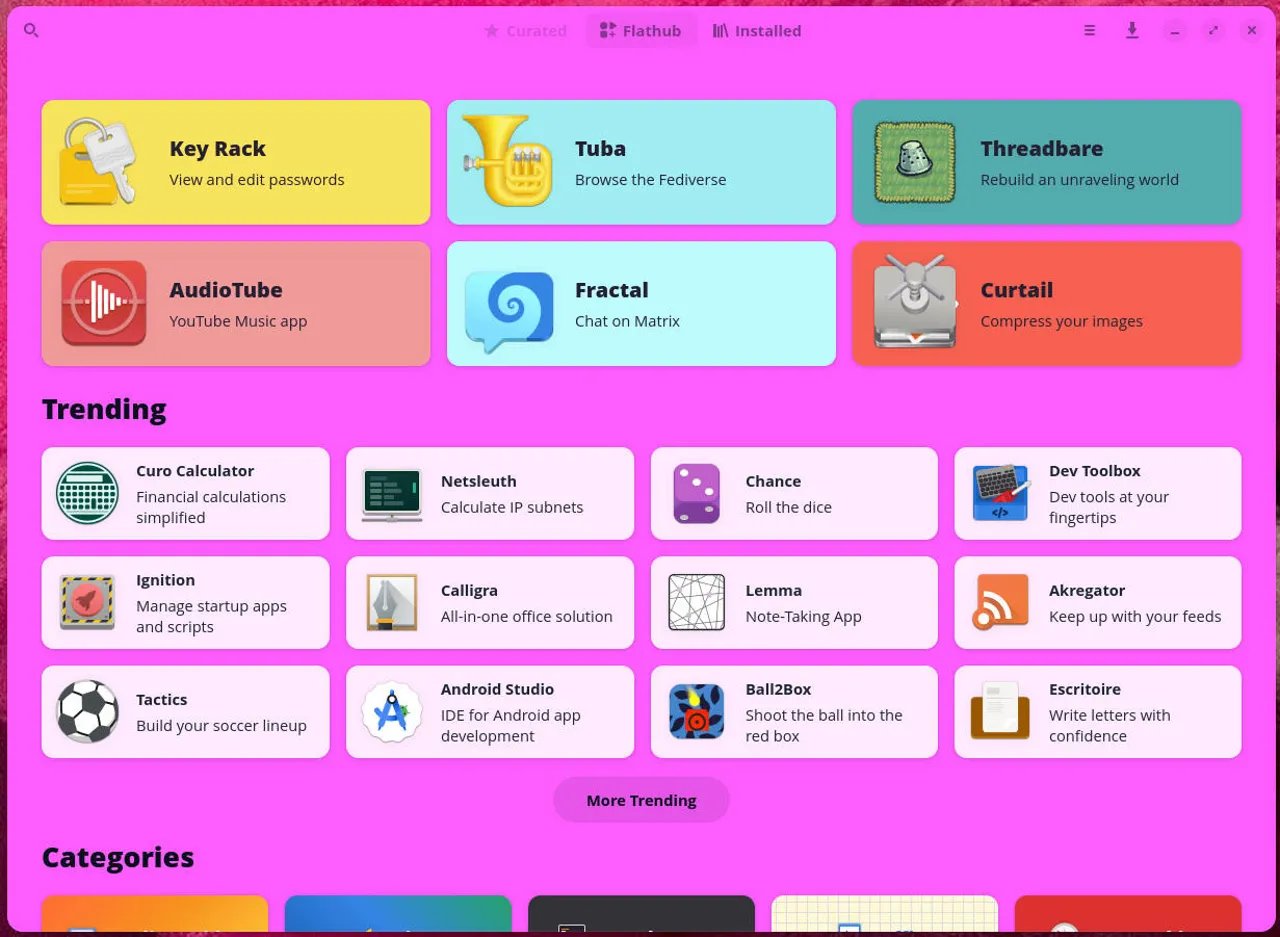Screen dimensions: 1280x937
Task: Open the Threadbare featured banner
Action: point(1046,162)
